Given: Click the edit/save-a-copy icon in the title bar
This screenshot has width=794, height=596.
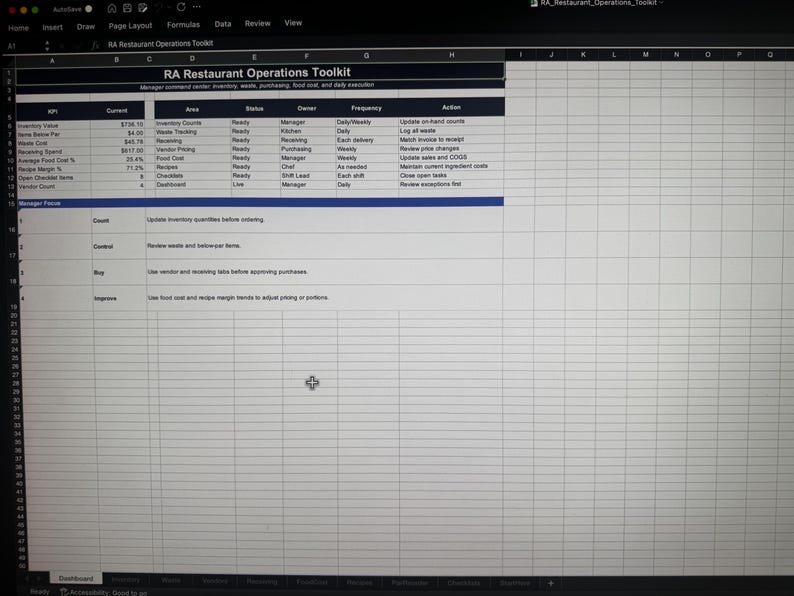Looking at the screenshot, I should click(143, 8).
